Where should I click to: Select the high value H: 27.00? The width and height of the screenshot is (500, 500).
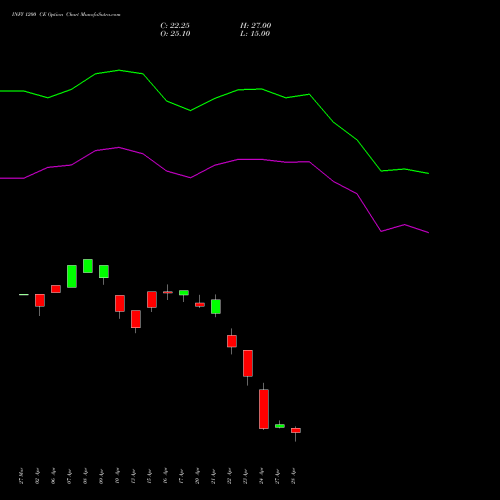point(256,26)
